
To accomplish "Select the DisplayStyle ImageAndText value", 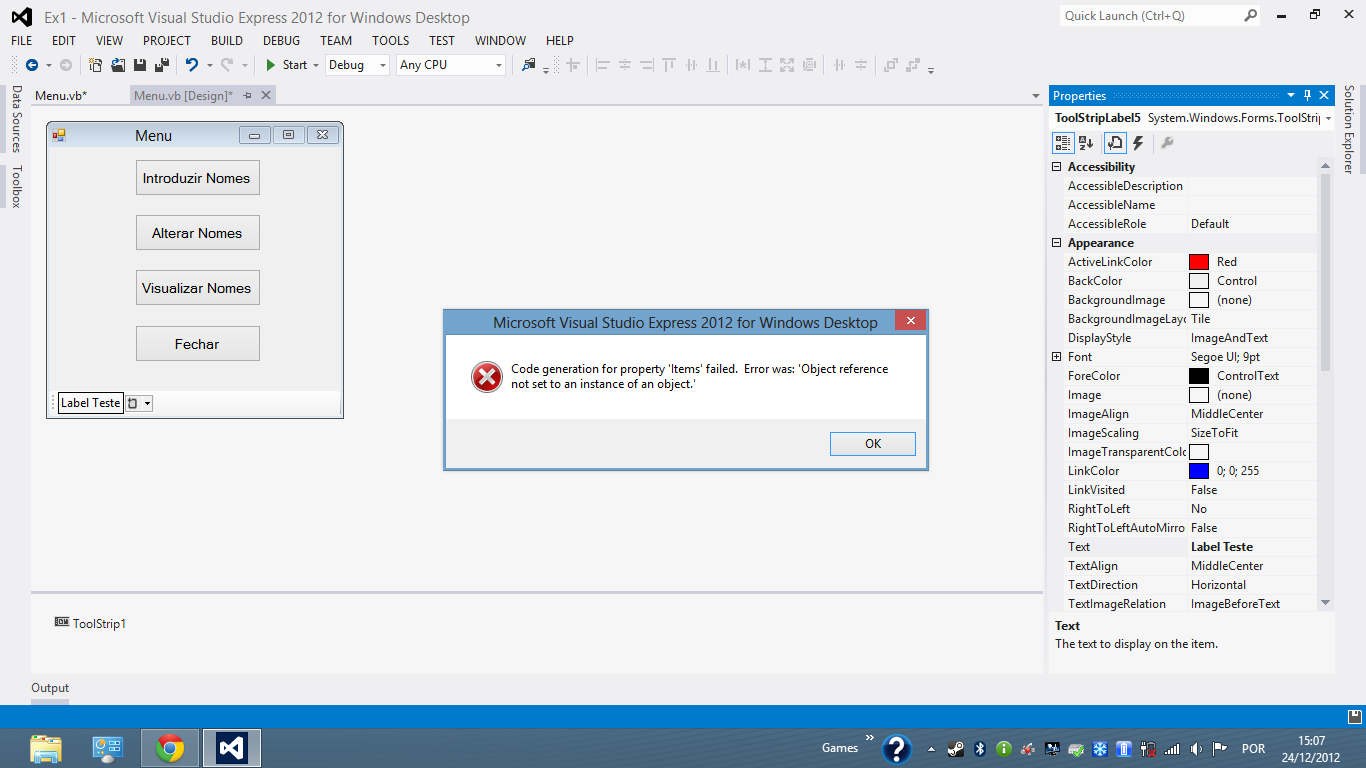I will click(1231, 338).
